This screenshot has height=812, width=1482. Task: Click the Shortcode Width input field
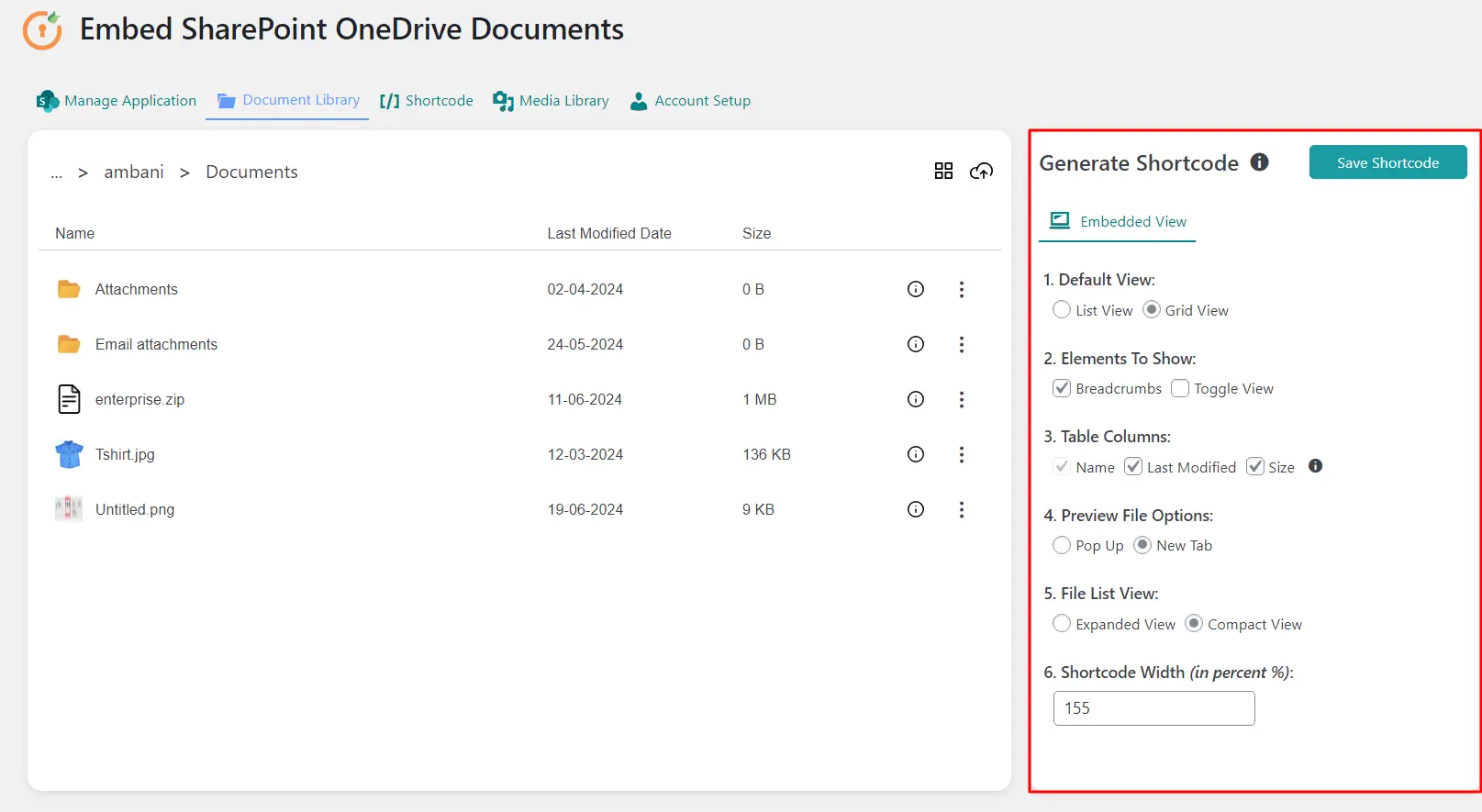pyautogui.click(x=1153, y=708)
